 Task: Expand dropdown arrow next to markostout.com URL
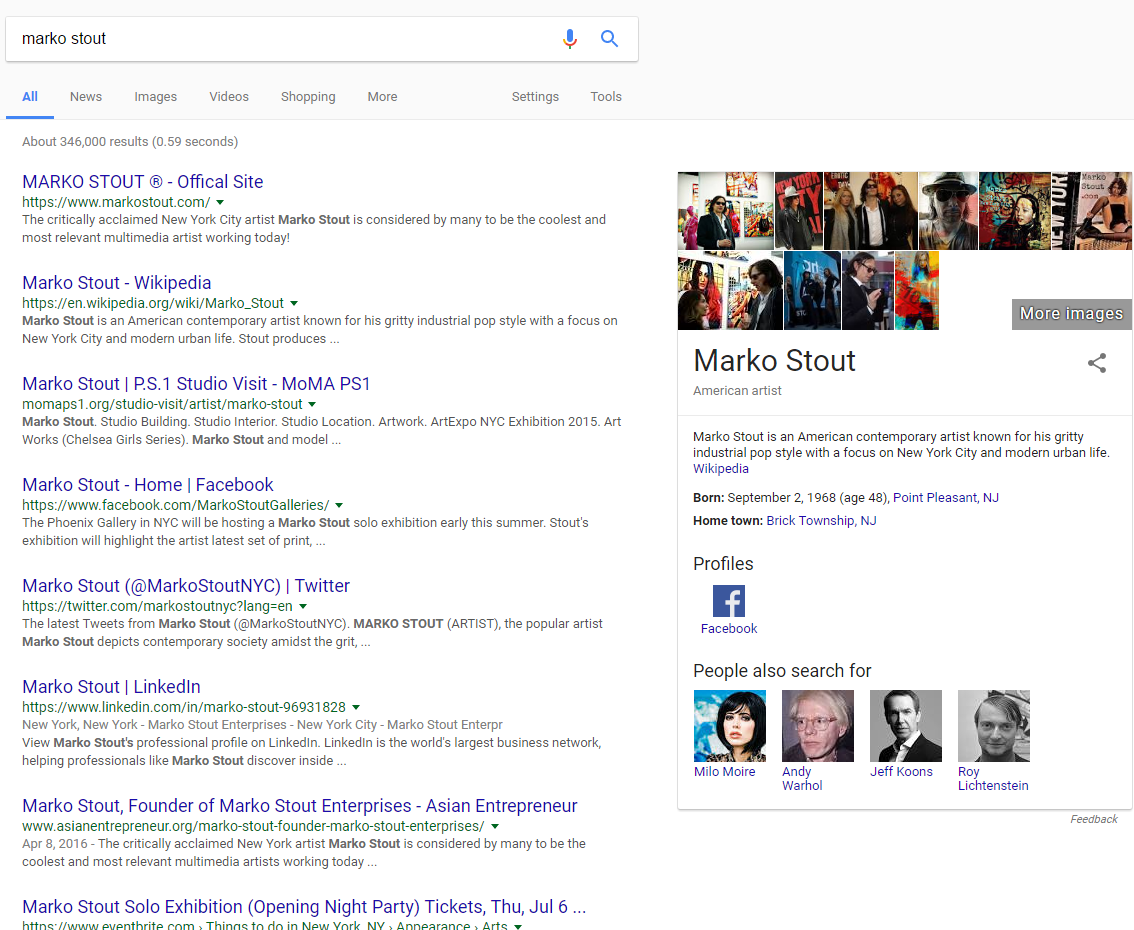(220, 202)
